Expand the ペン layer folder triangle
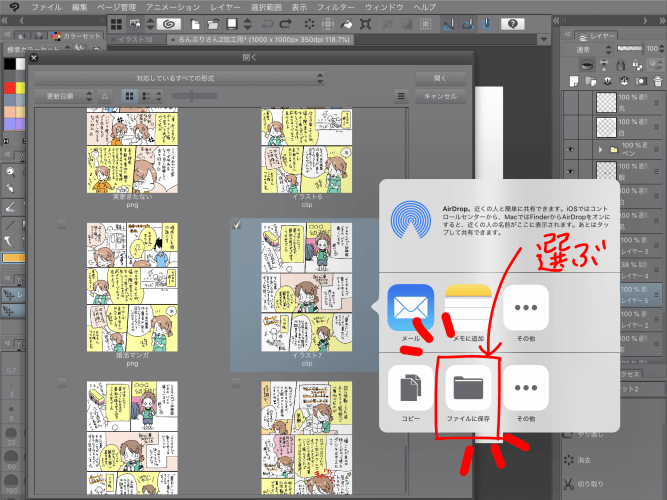This screenshot has width=667, height=500. [x=600, y=150]
